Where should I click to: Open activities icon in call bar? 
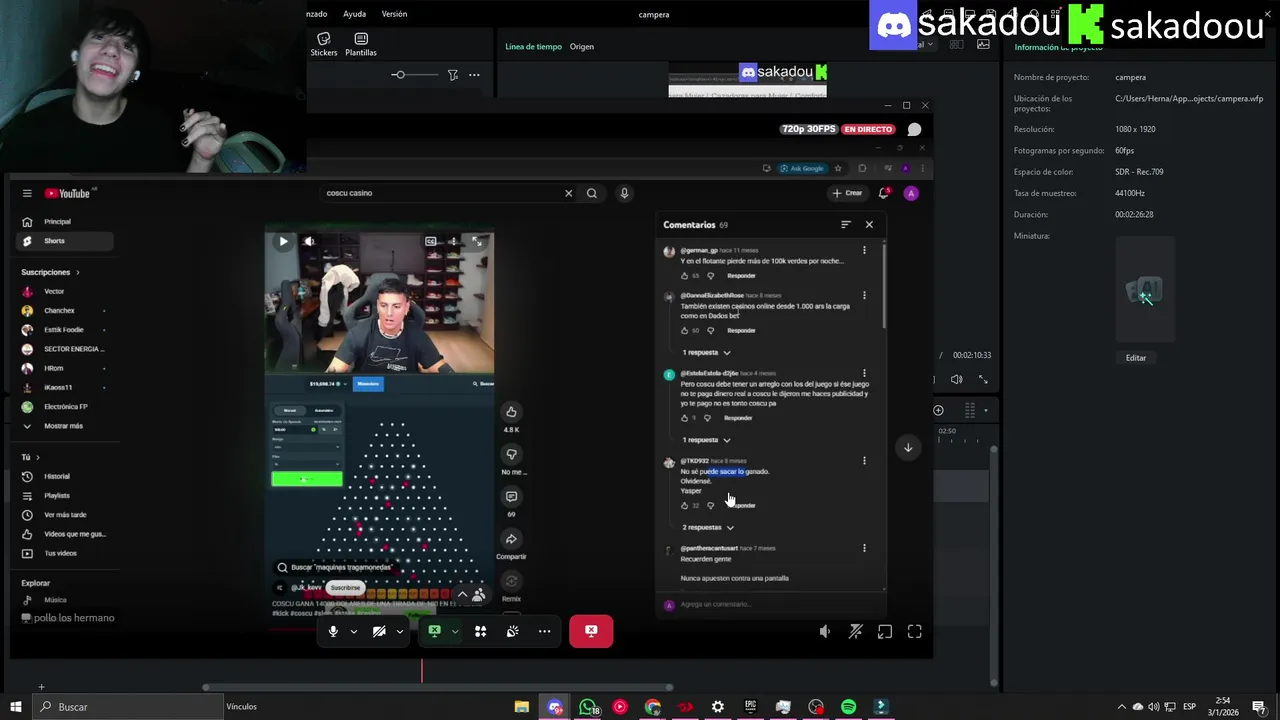[480, 631]
